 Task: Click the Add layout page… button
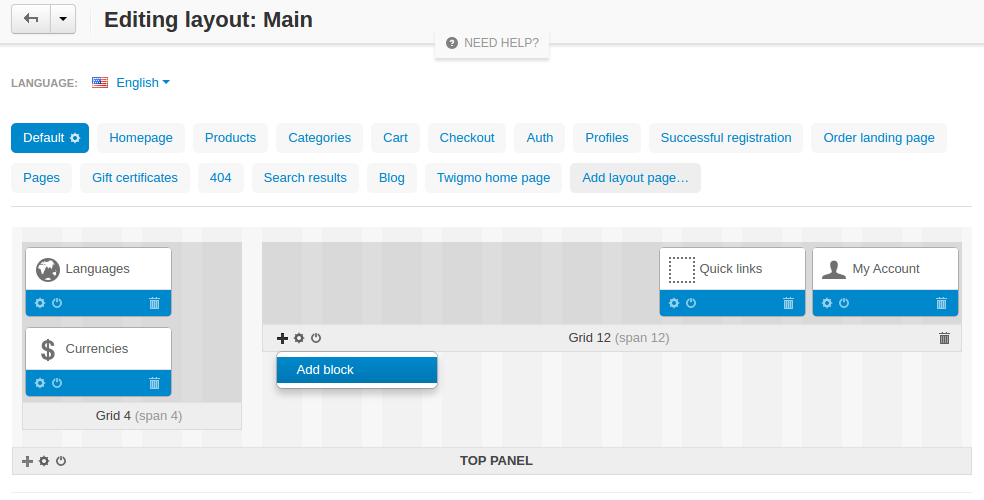click(635, 178)
